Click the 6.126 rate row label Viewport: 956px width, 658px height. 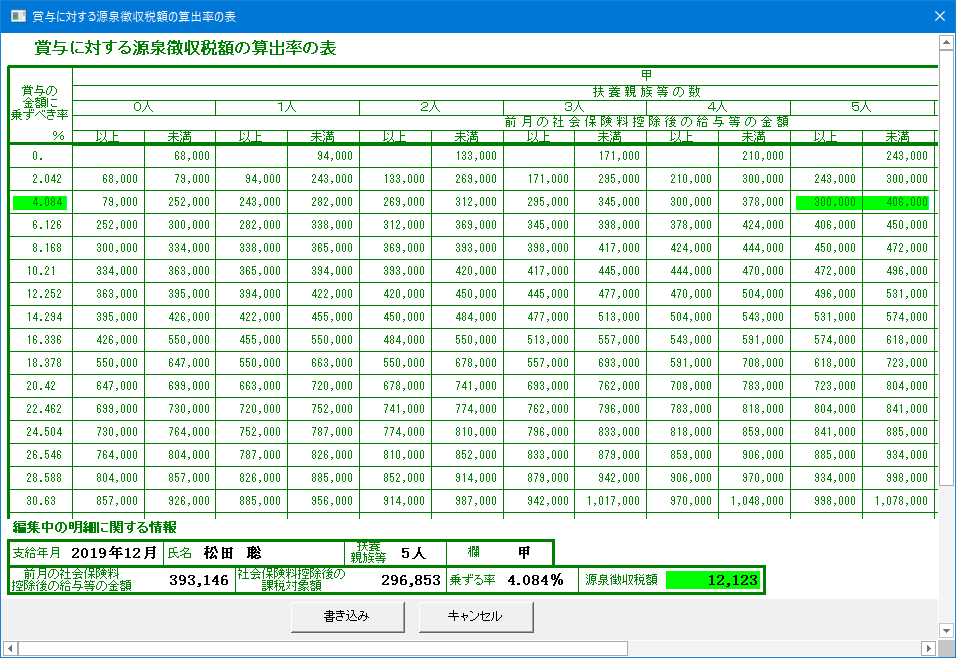tap(46, 225)
